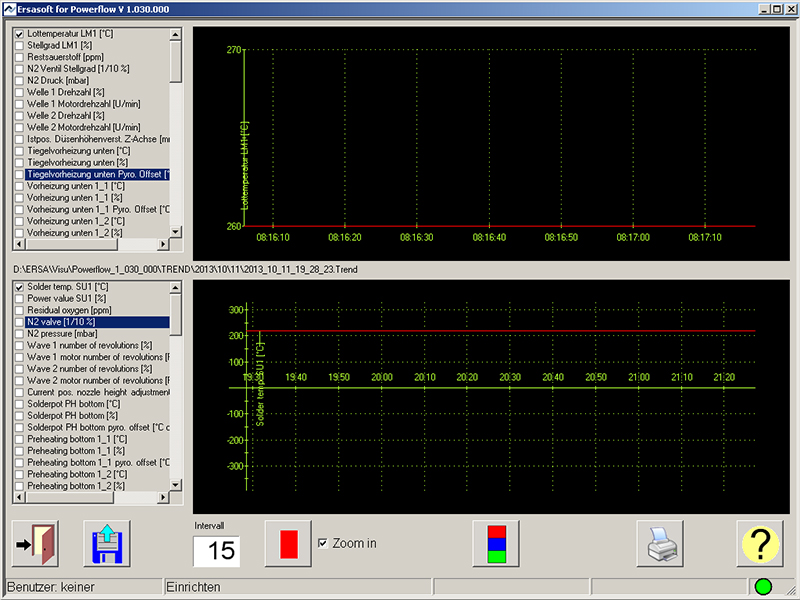Uncheck Lottemperatur LM1 [°C] checkbox
Screen dimensions: 800x600
pos(19,34)
